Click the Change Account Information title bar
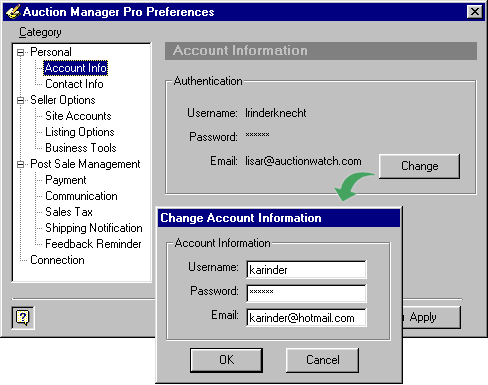Viewport: 488px width, 385px height. point(279,218)
